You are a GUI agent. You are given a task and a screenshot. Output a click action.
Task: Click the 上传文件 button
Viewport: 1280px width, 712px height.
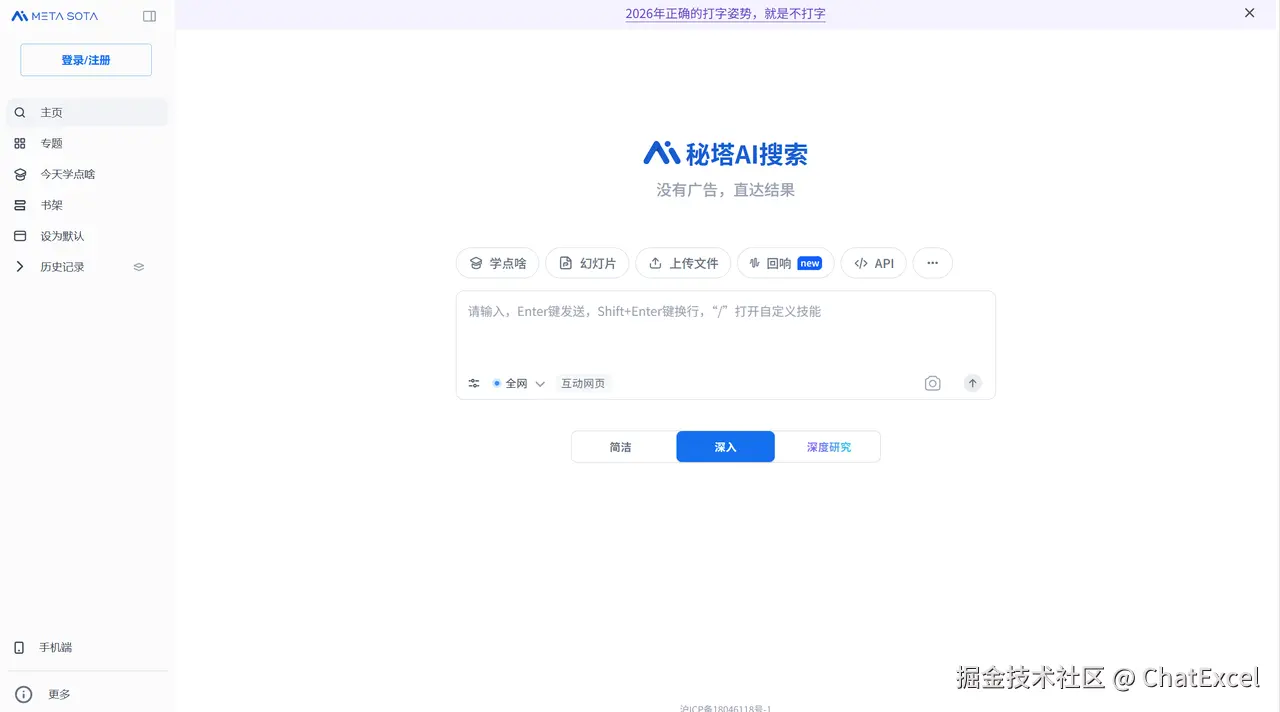click(683, 263)
